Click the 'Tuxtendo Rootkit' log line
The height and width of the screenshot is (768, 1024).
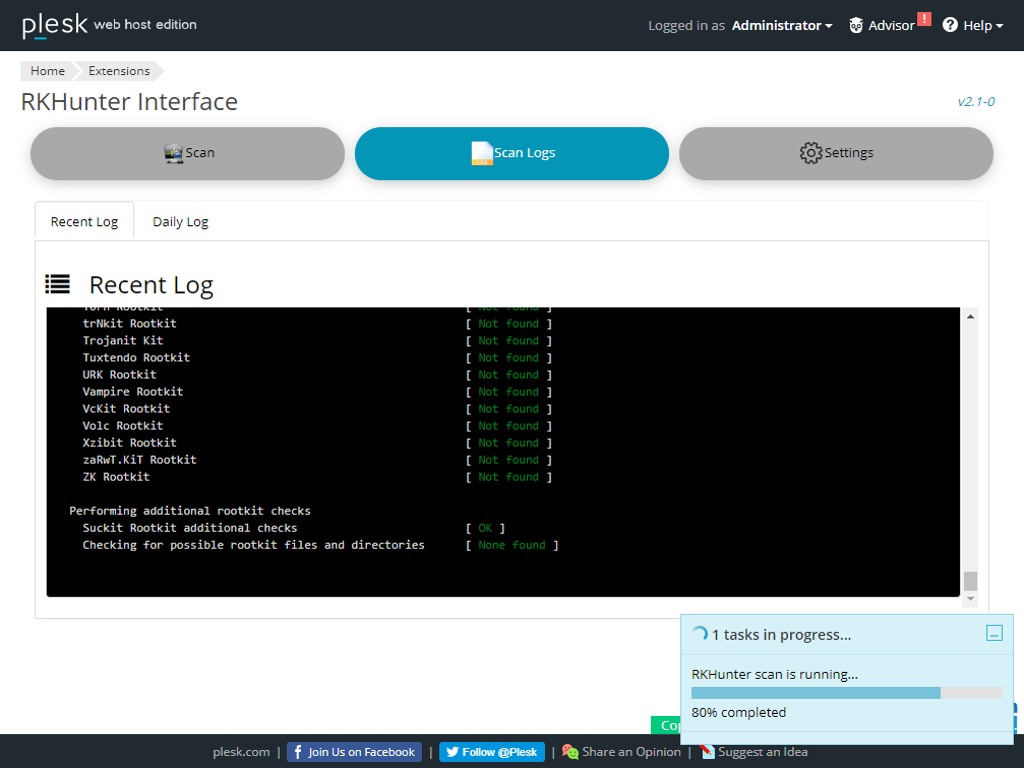click(x=136, y=358)
